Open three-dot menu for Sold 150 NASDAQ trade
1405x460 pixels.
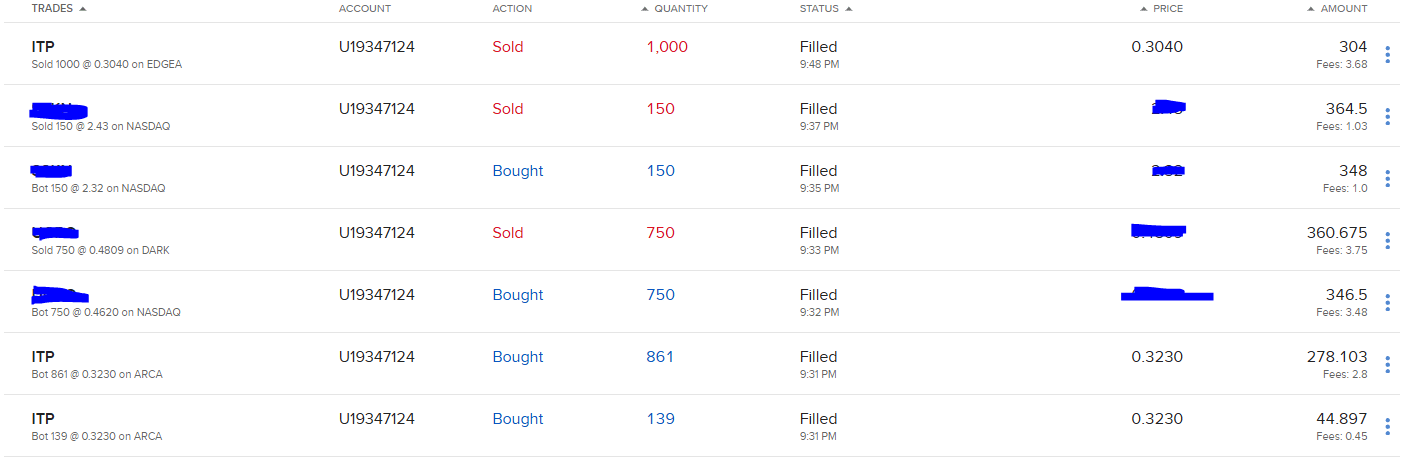pos(1387,117)
